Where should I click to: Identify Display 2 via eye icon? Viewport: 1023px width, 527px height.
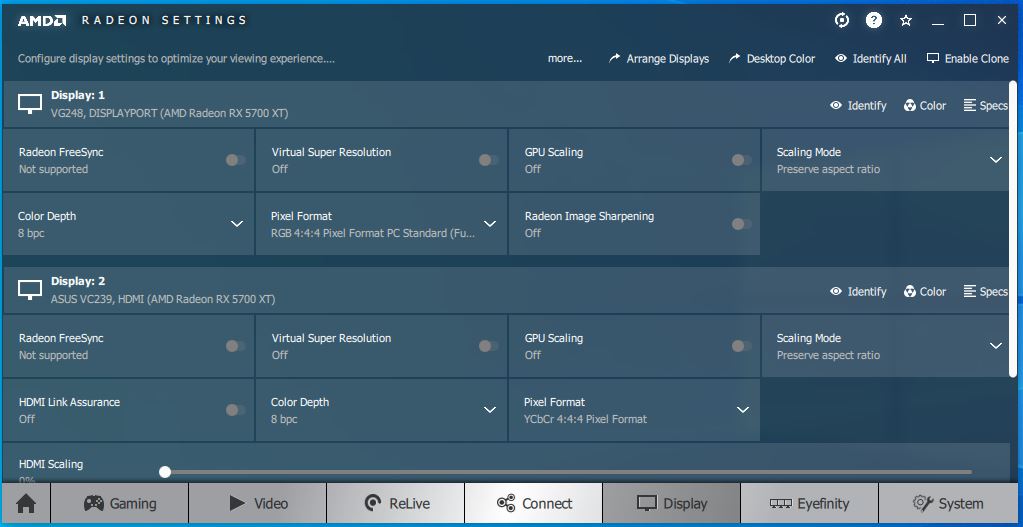[x=858, y=292]
